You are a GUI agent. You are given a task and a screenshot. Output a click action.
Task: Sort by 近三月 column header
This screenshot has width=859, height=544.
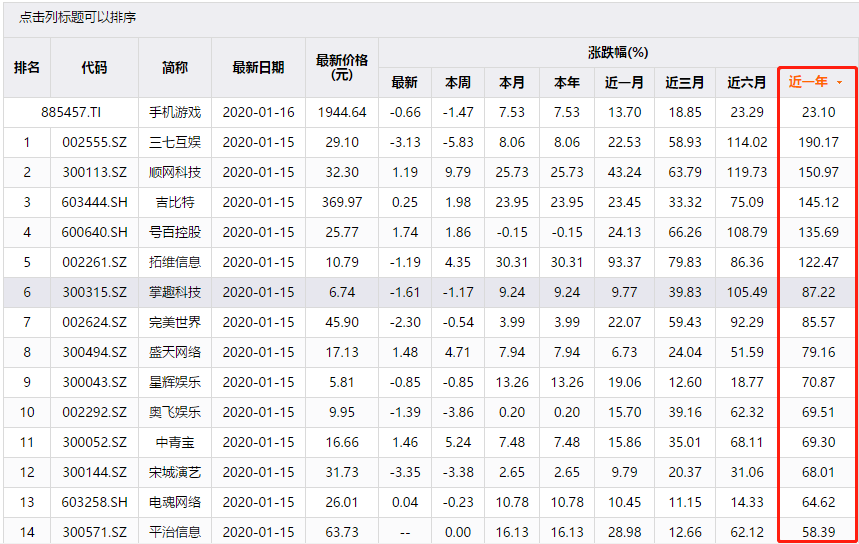[685, 83]
